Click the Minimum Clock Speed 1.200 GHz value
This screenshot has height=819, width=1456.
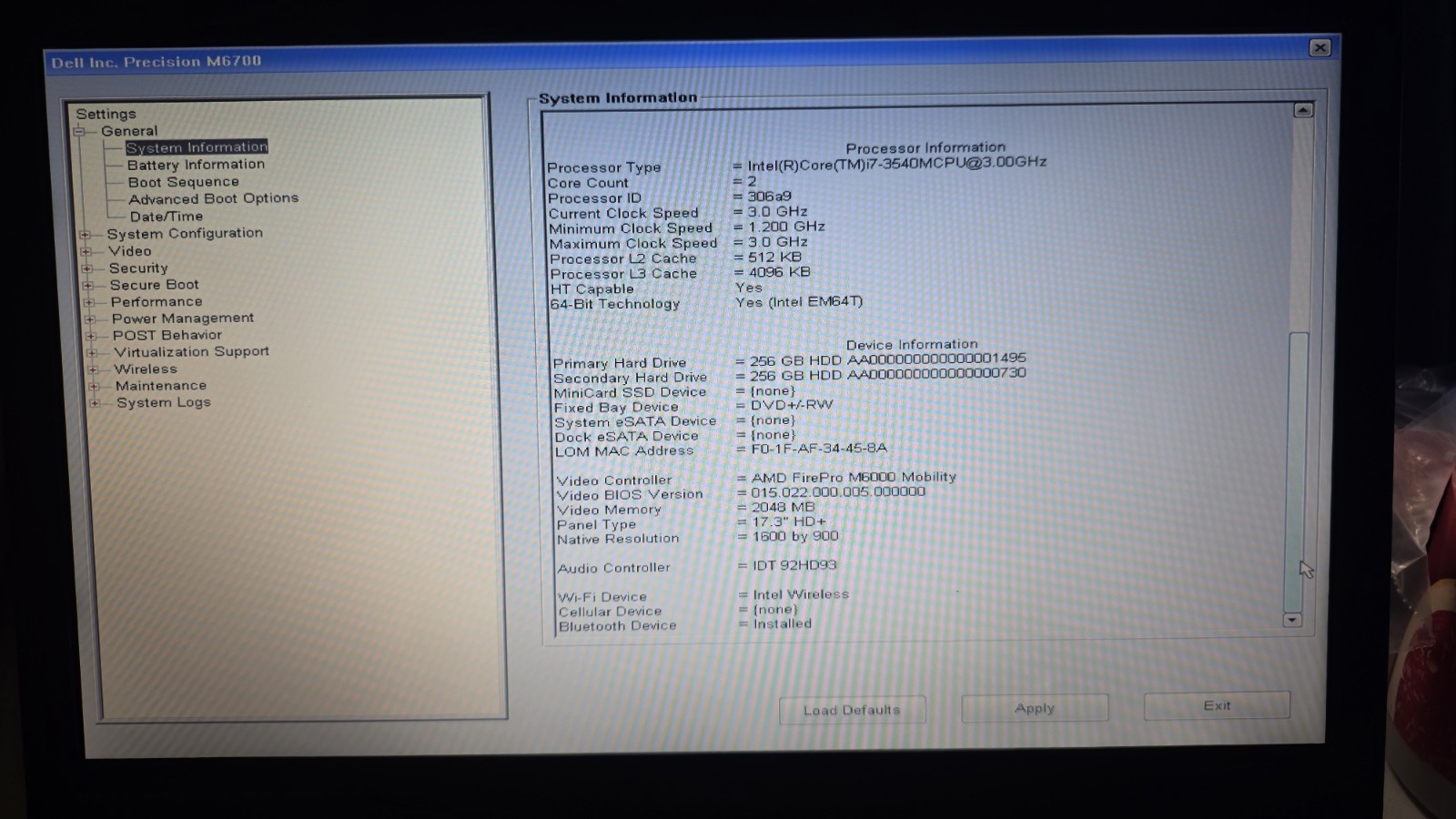tap(786, 227)
